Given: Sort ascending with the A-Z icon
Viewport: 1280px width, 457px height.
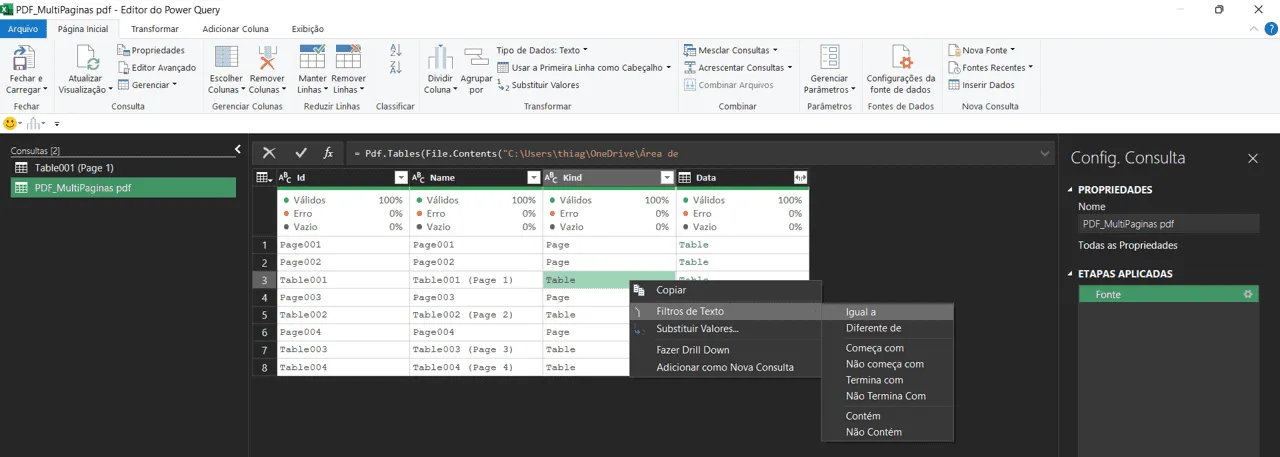Looking at the screenshot, I should (x=395, y=50).
